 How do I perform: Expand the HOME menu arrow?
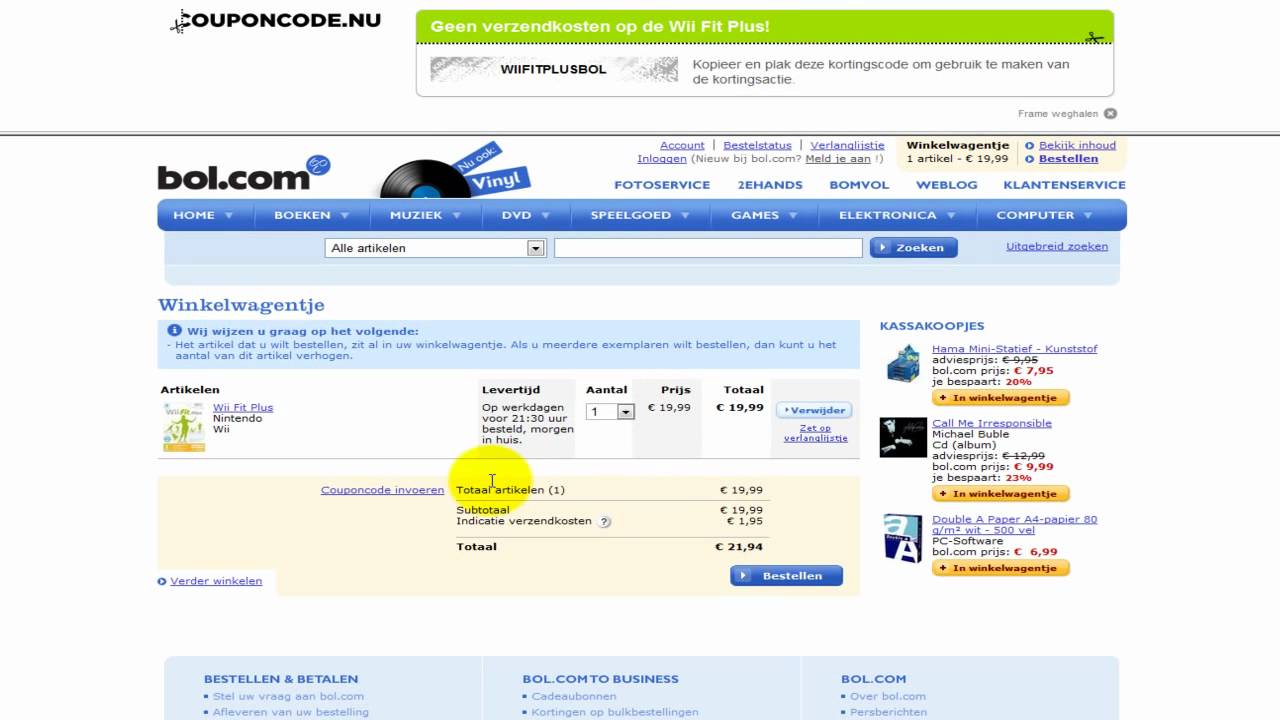[229, 216]
